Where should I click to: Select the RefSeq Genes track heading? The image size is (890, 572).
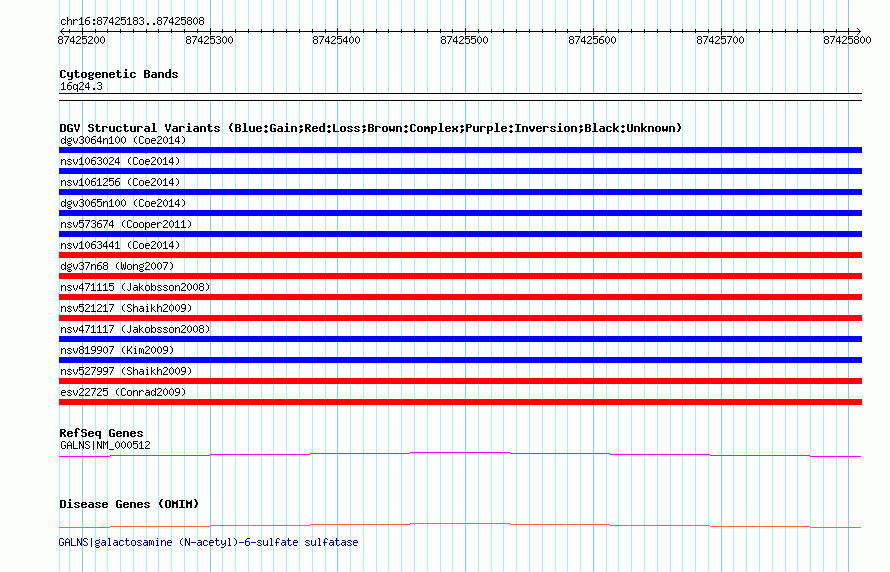pyautogui.click(x=101, y=434)
